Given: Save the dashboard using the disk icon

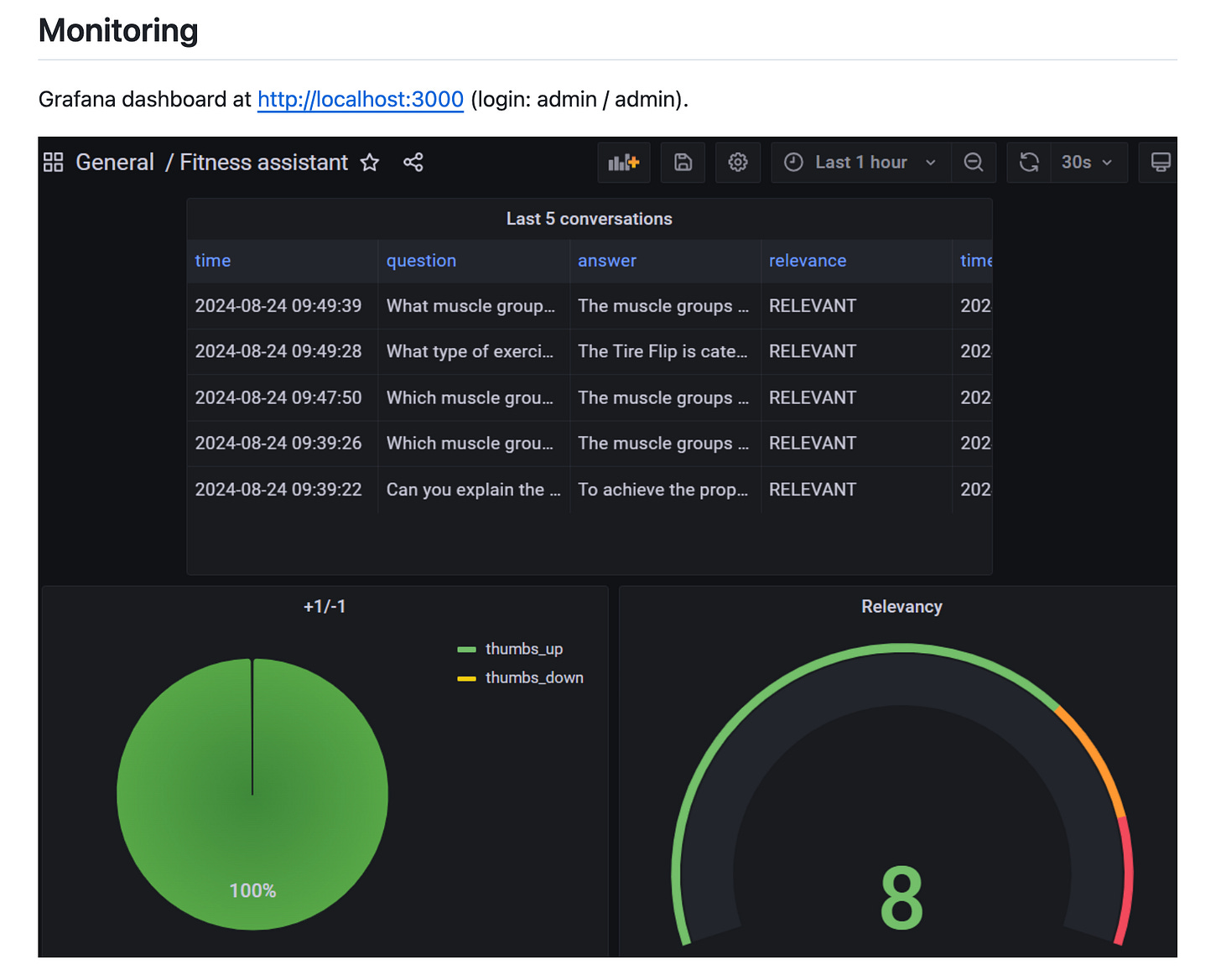Looking at the screenshot, I should tap(683, 162).
